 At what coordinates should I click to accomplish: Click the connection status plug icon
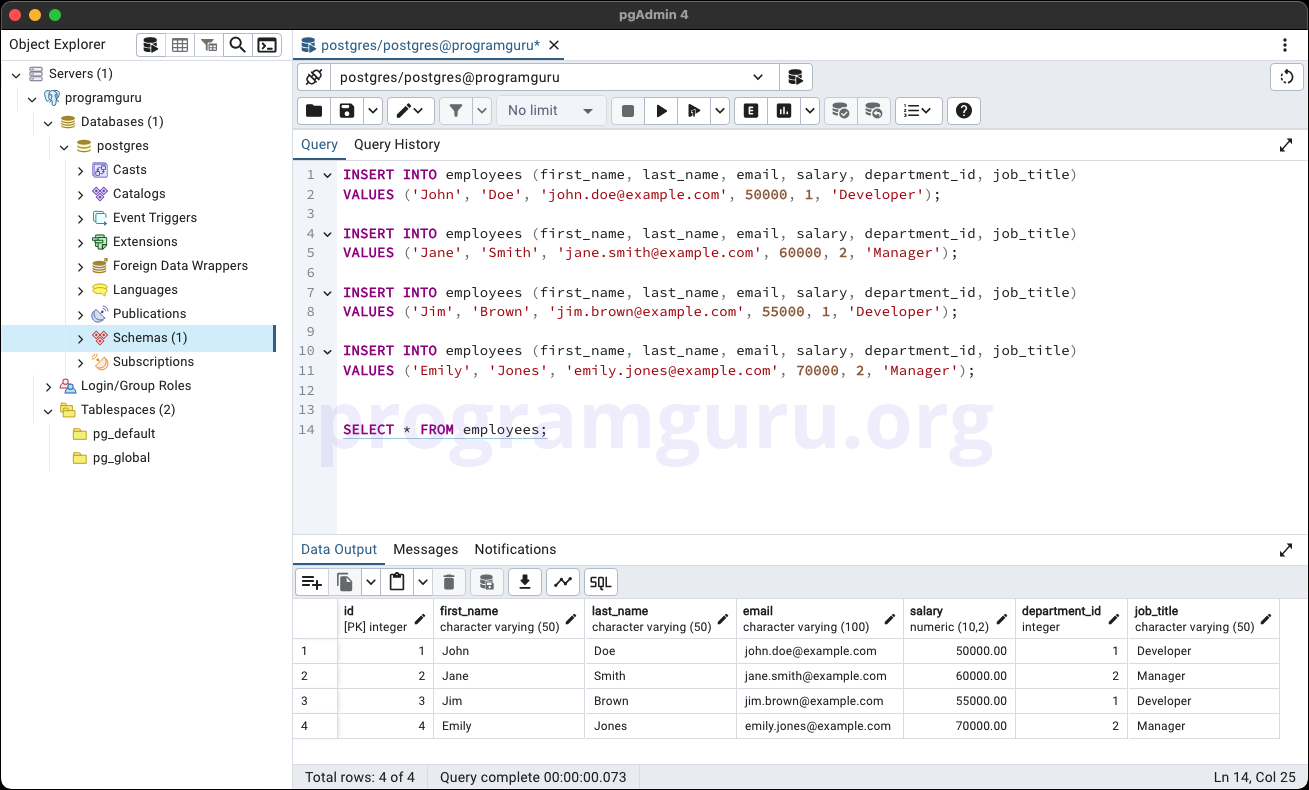(314, 77)
